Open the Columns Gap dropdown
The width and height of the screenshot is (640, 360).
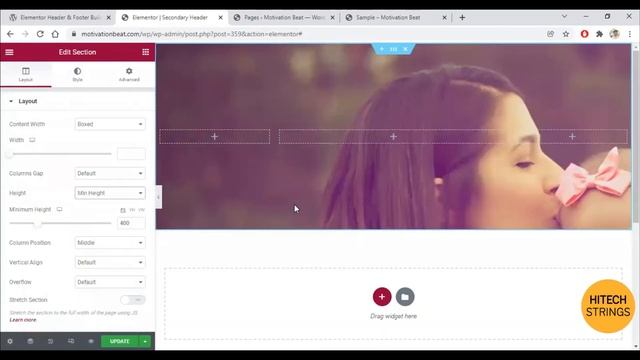pyautogui.click(x=110, y=173)
